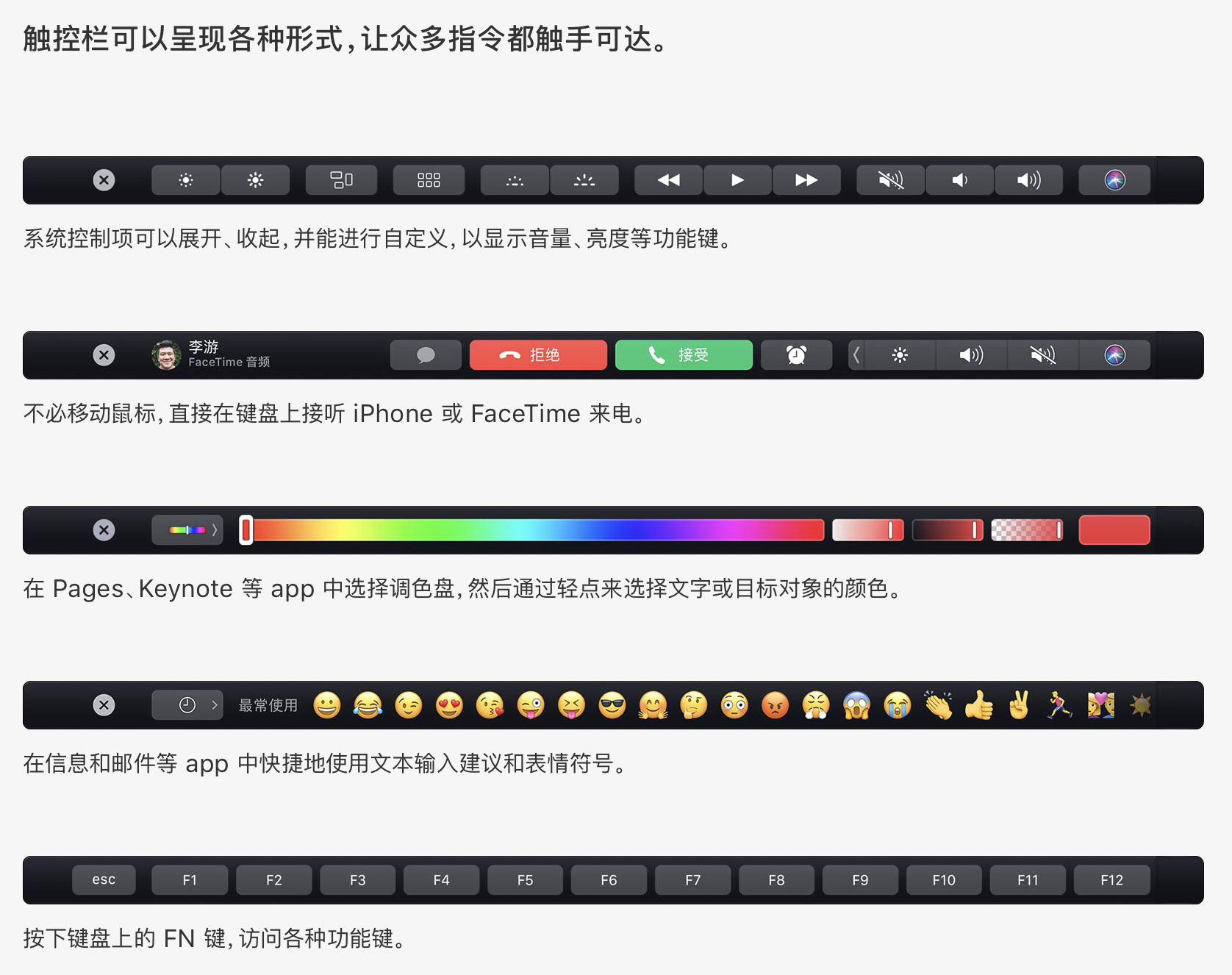Tap the rewind playback icon
The height and width of the screenshot is (975, 1232).
click(667, 180)
